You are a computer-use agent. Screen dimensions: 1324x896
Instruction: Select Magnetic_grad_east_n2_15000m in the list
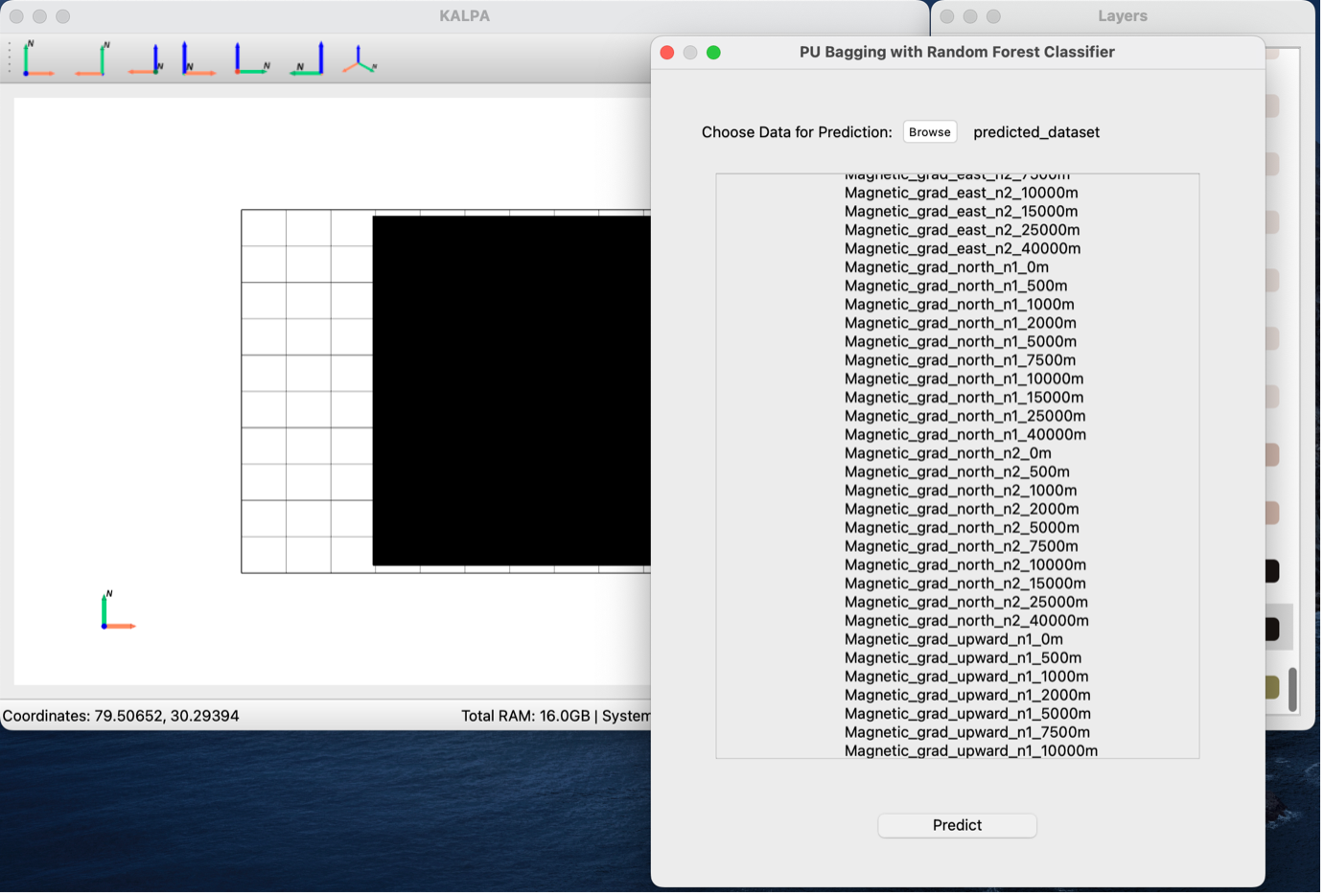pyautogui.click(x=964, y=212)
